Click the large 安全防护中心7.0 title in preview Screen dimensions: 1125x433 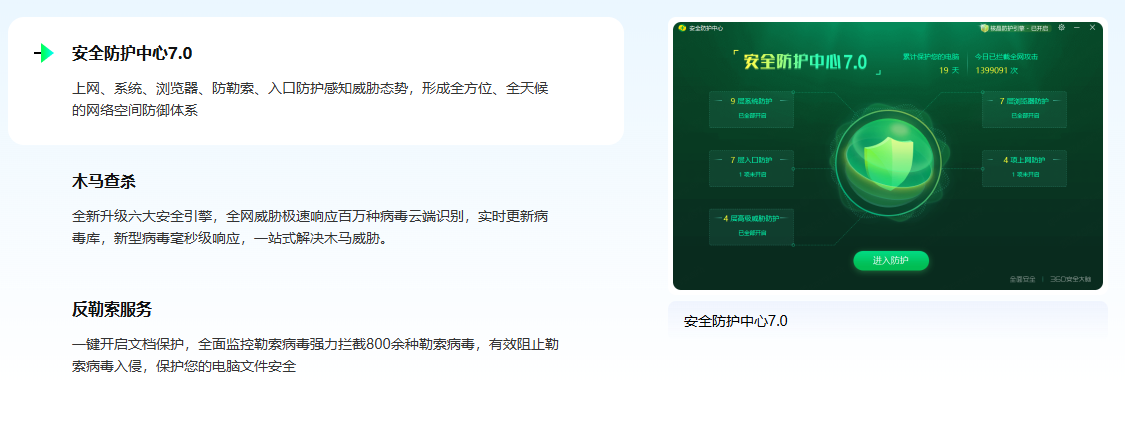pyautogui.click(x=805, y=62)
